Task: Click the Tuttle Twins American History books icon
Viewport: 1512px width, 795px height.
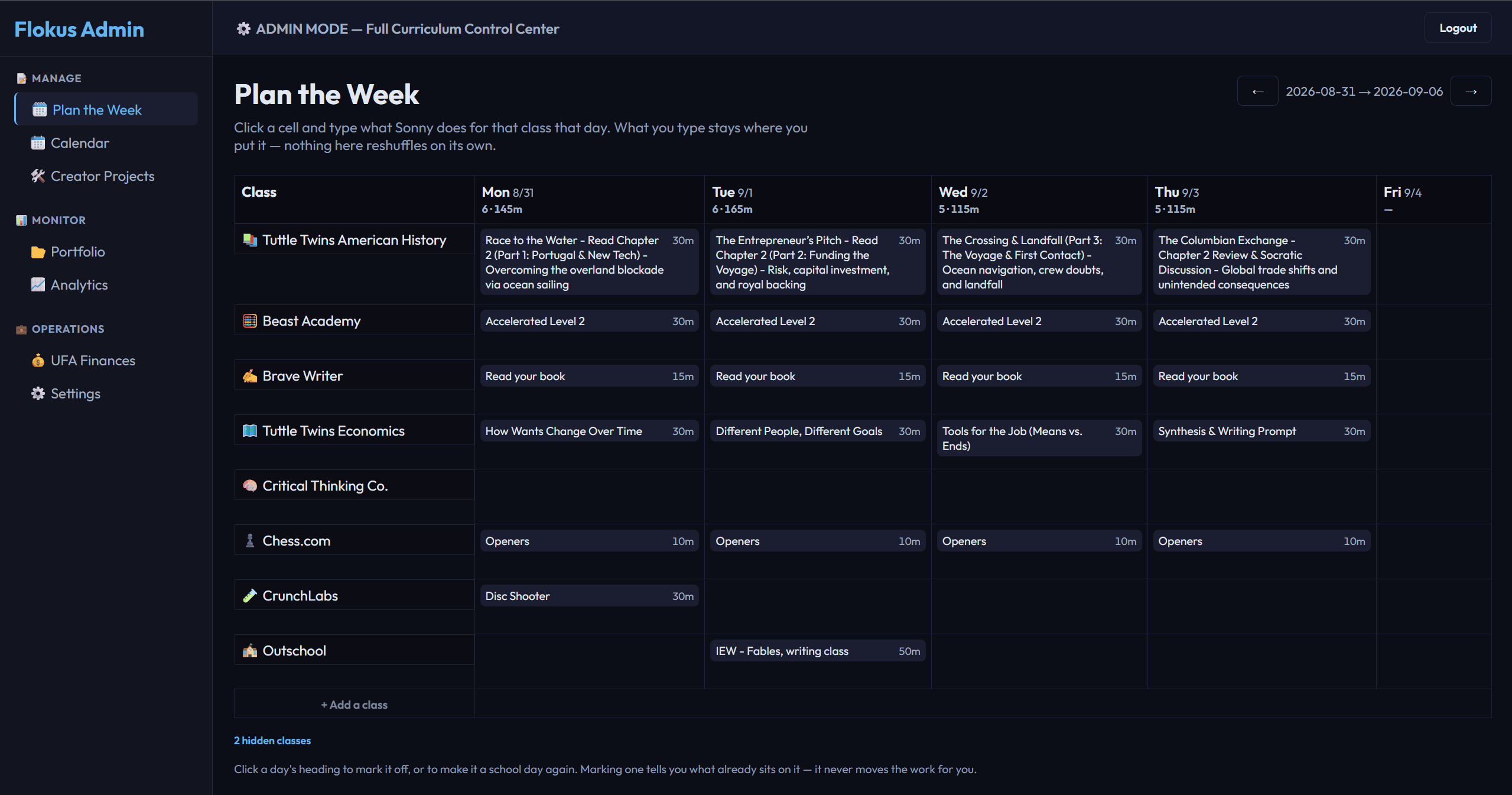Action: 250,239
